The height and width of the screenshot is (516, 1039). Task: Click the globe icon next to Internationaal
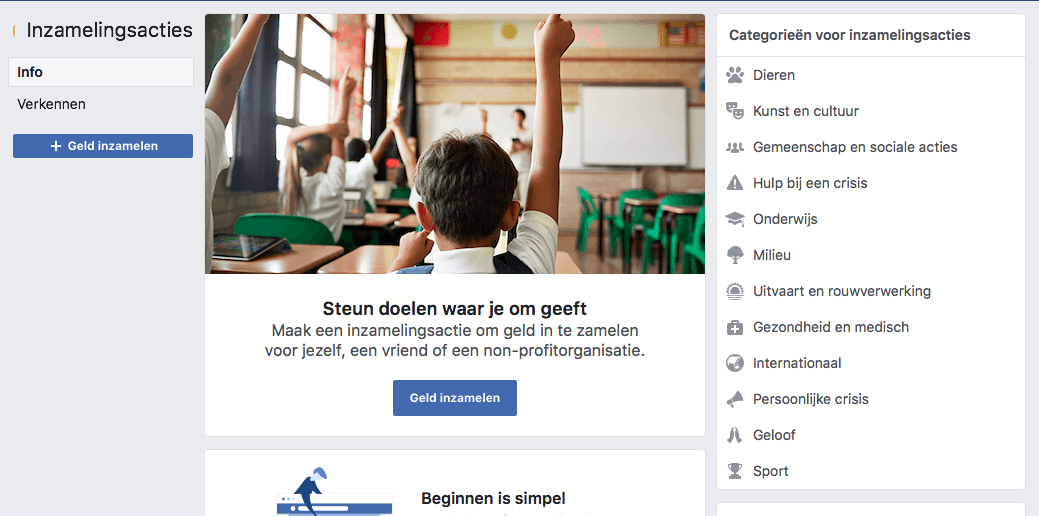[734, 363]
